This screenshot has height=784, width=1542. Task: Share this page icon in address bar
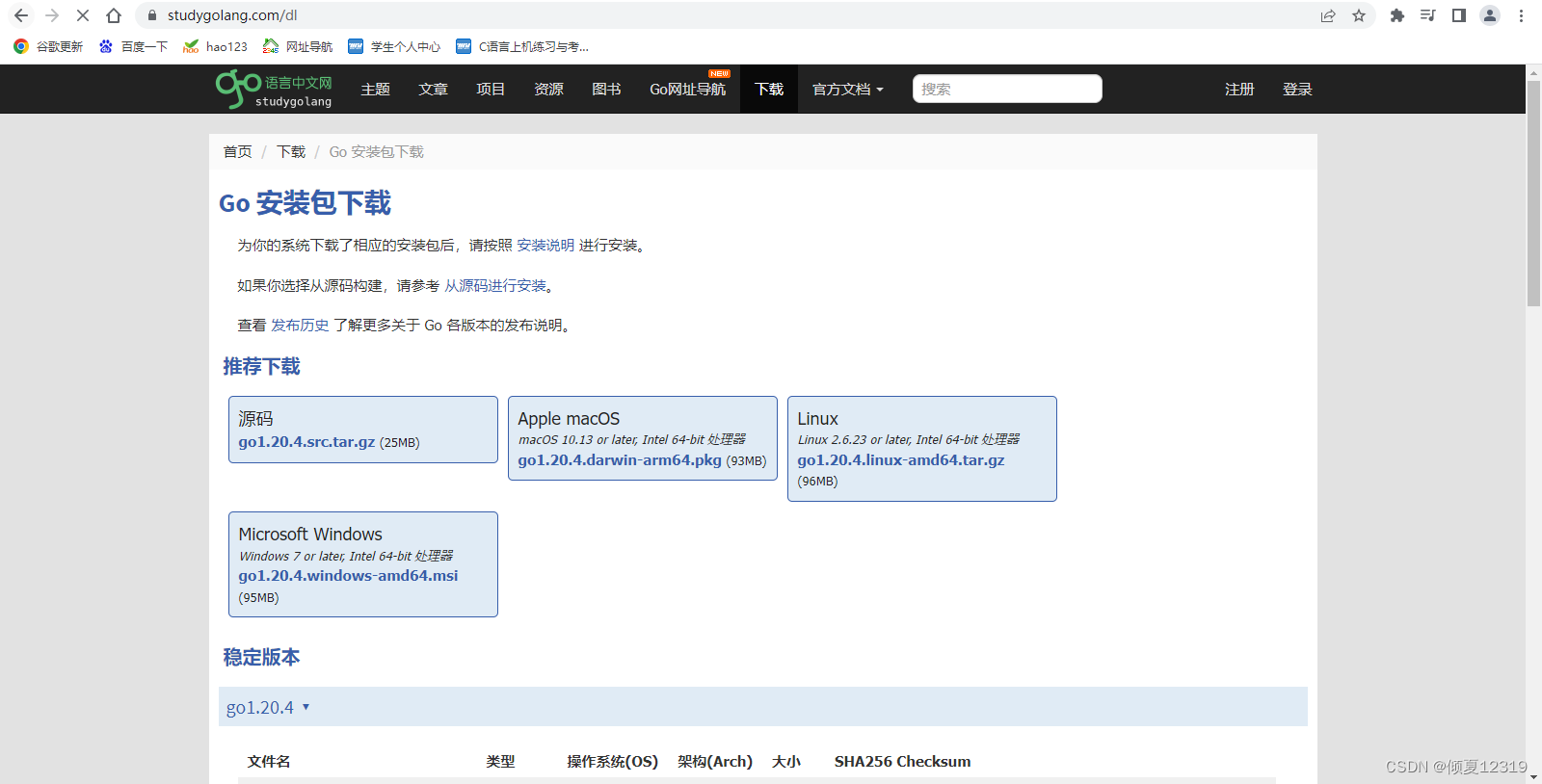pos(1328,15)
